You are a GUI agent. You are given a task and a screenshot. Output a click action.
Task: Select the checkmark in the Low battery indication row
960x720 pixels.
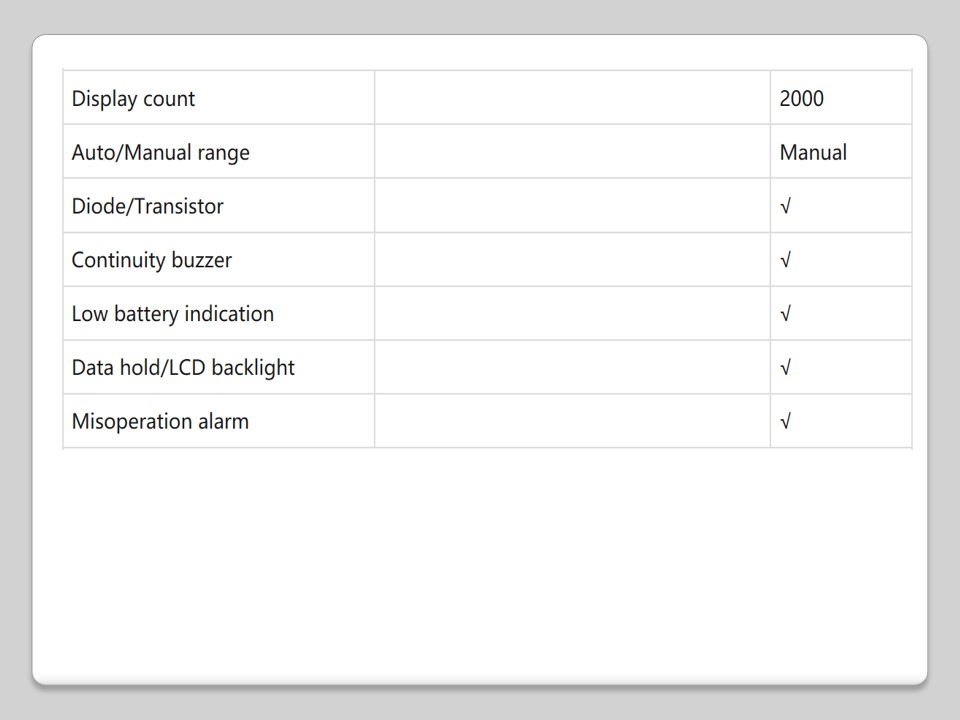pyautogui.click(x=786, y=314)
